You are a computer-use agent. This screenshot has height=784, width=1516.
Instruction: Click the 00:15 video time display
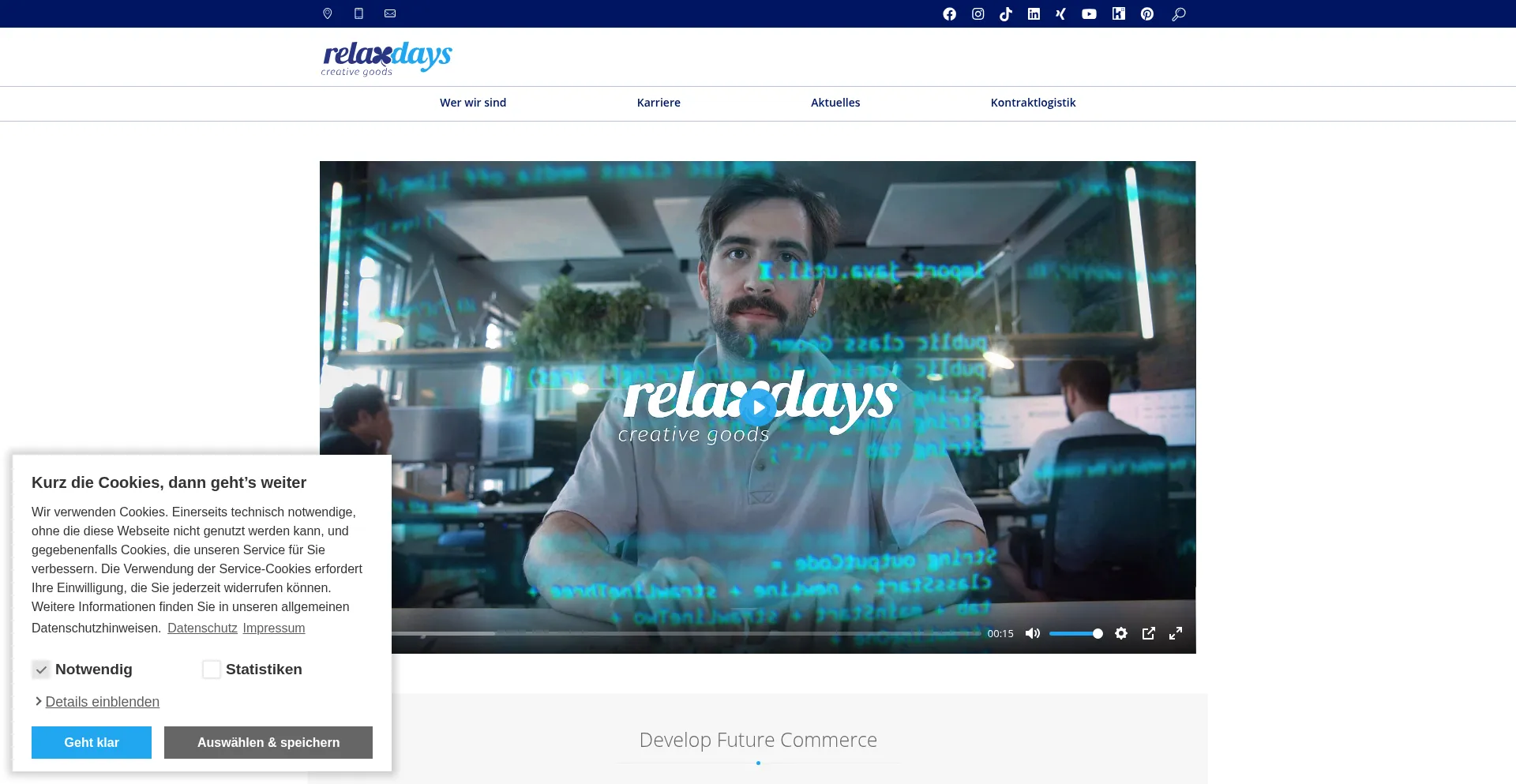pos(1000,633)
